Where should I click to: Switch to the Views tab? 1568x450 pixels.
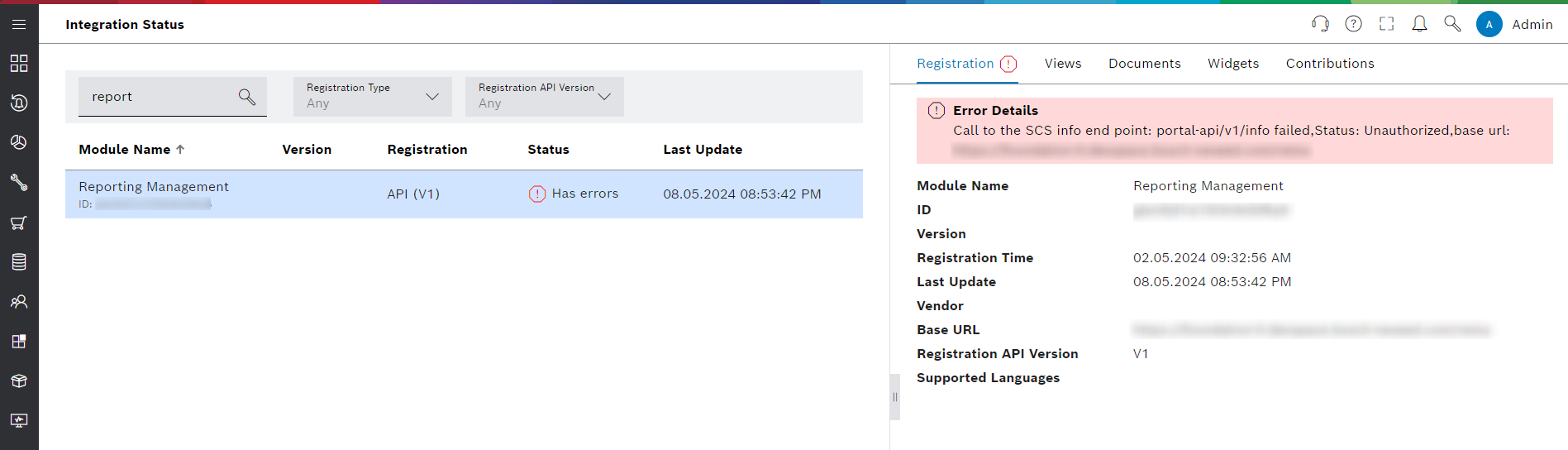(1062, 64)
